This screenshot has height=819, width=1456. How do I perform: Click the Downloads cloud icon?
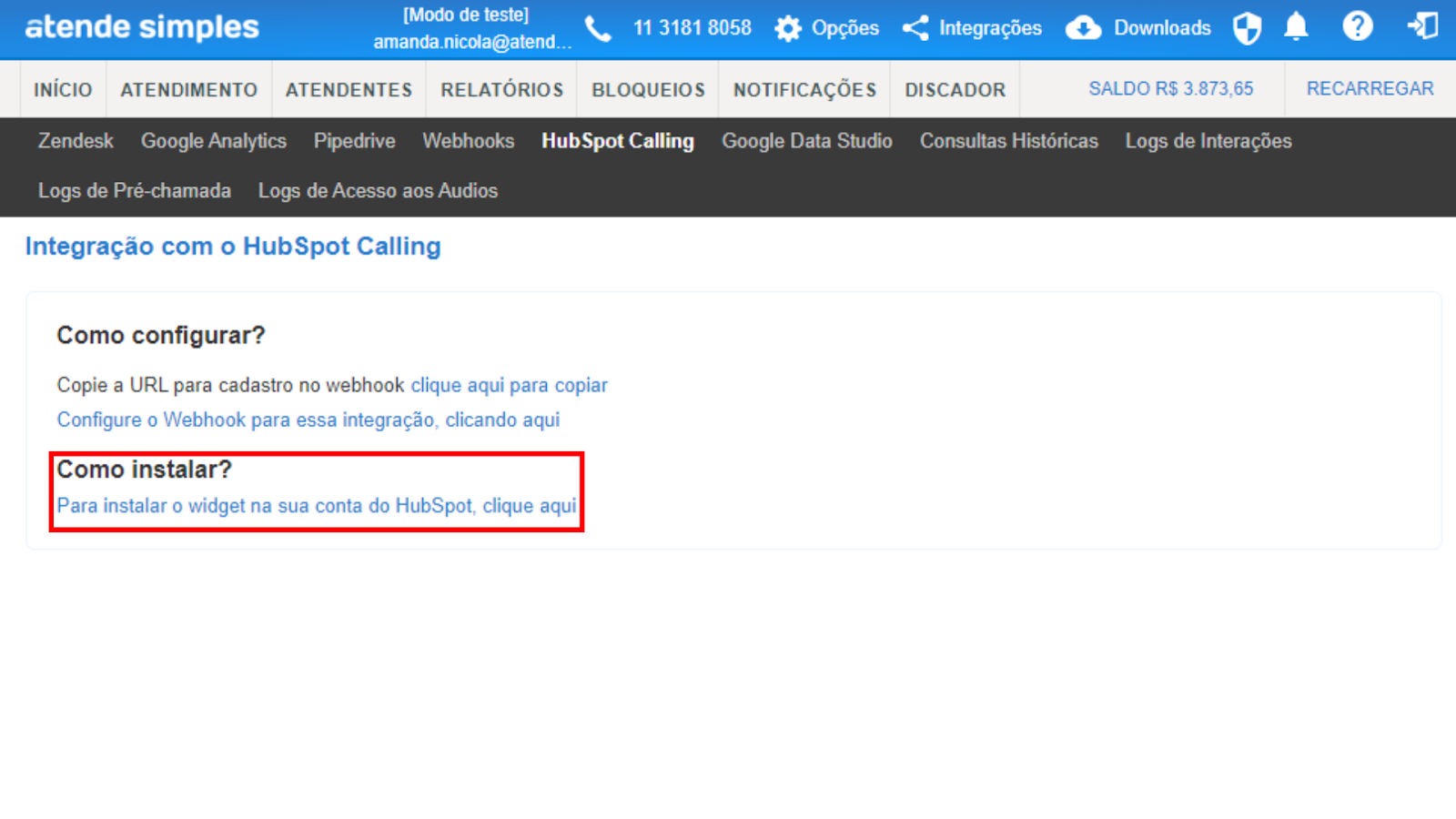1083,28
